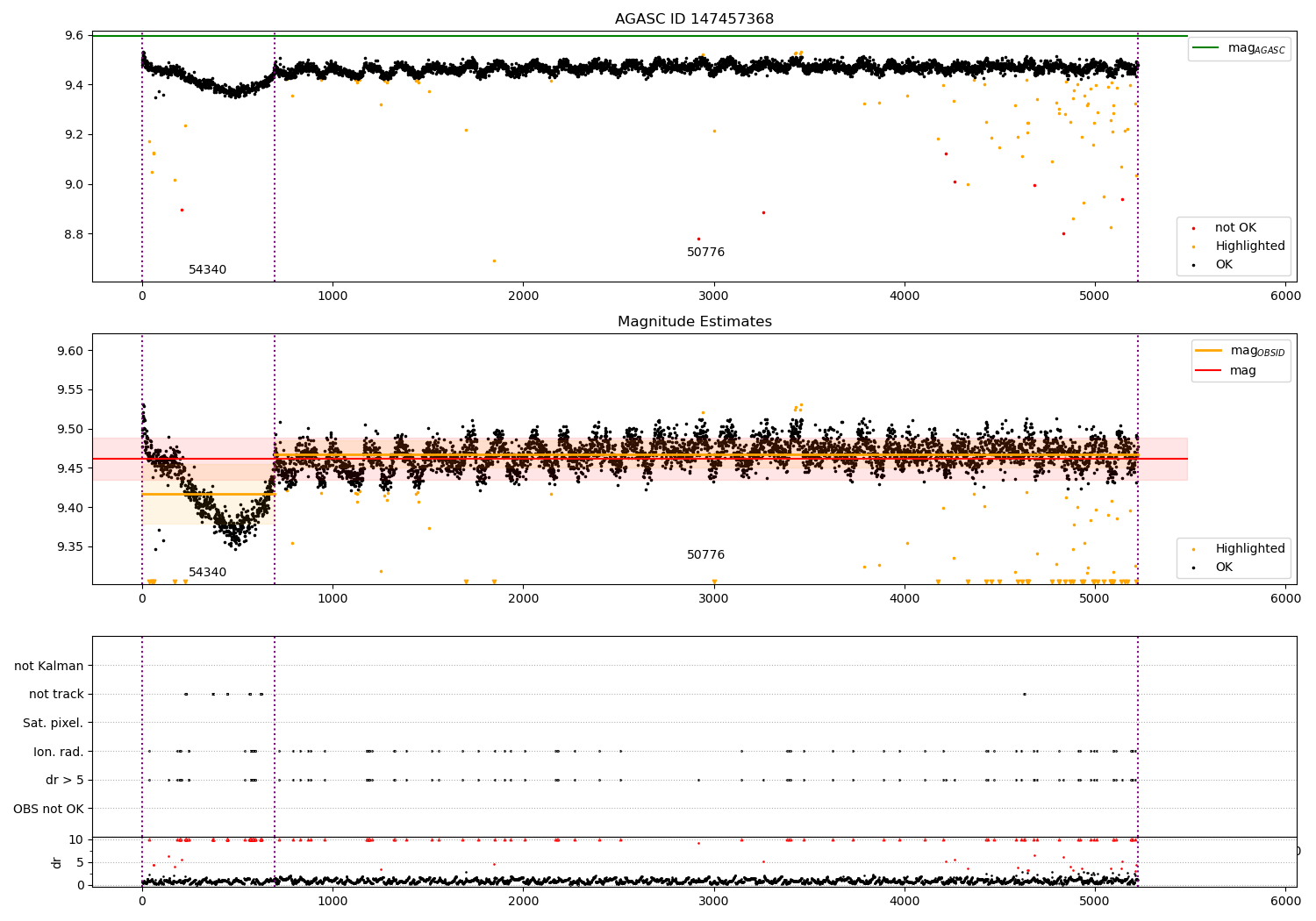
Task: Click the green mag AGASC line in the top plot
Action: [640, 36]
